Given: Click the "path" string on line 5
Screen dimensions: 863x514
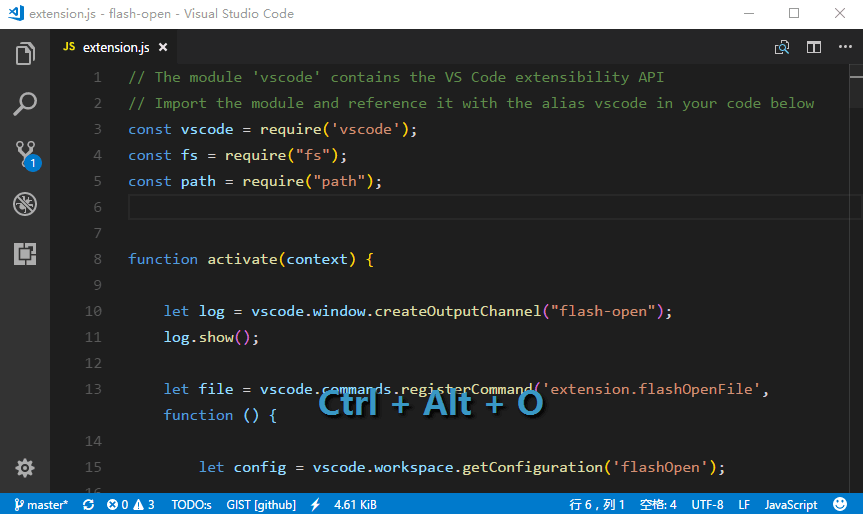Looking at the screenshot, I should click(x=339, y=181).
